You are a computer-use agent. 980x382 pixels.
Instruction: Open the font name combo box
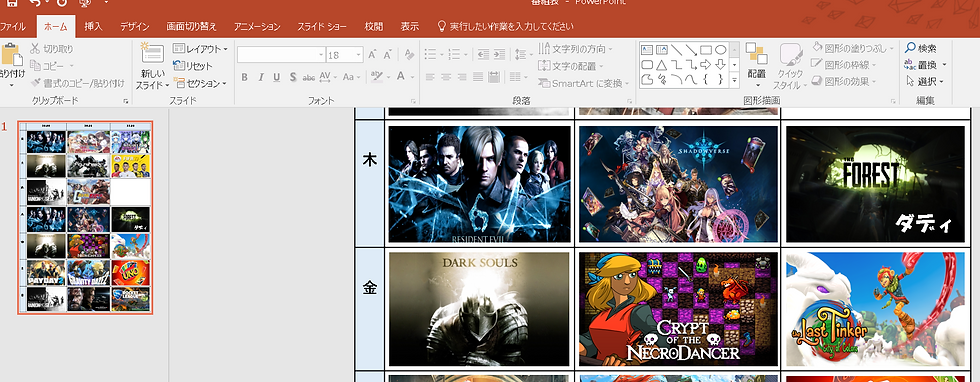click(x=281, y=55)
